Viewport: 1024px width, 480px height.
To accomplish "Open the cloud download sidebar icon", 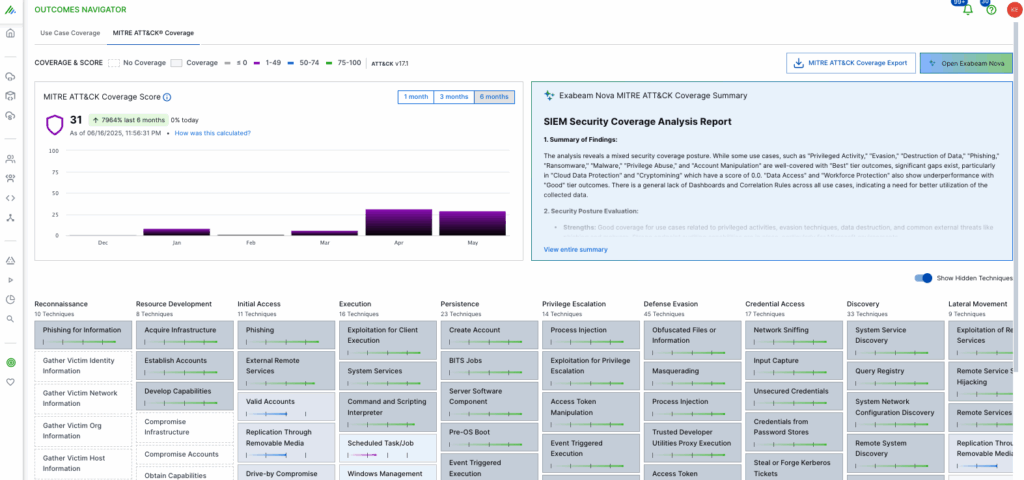I will click(10, 76).
